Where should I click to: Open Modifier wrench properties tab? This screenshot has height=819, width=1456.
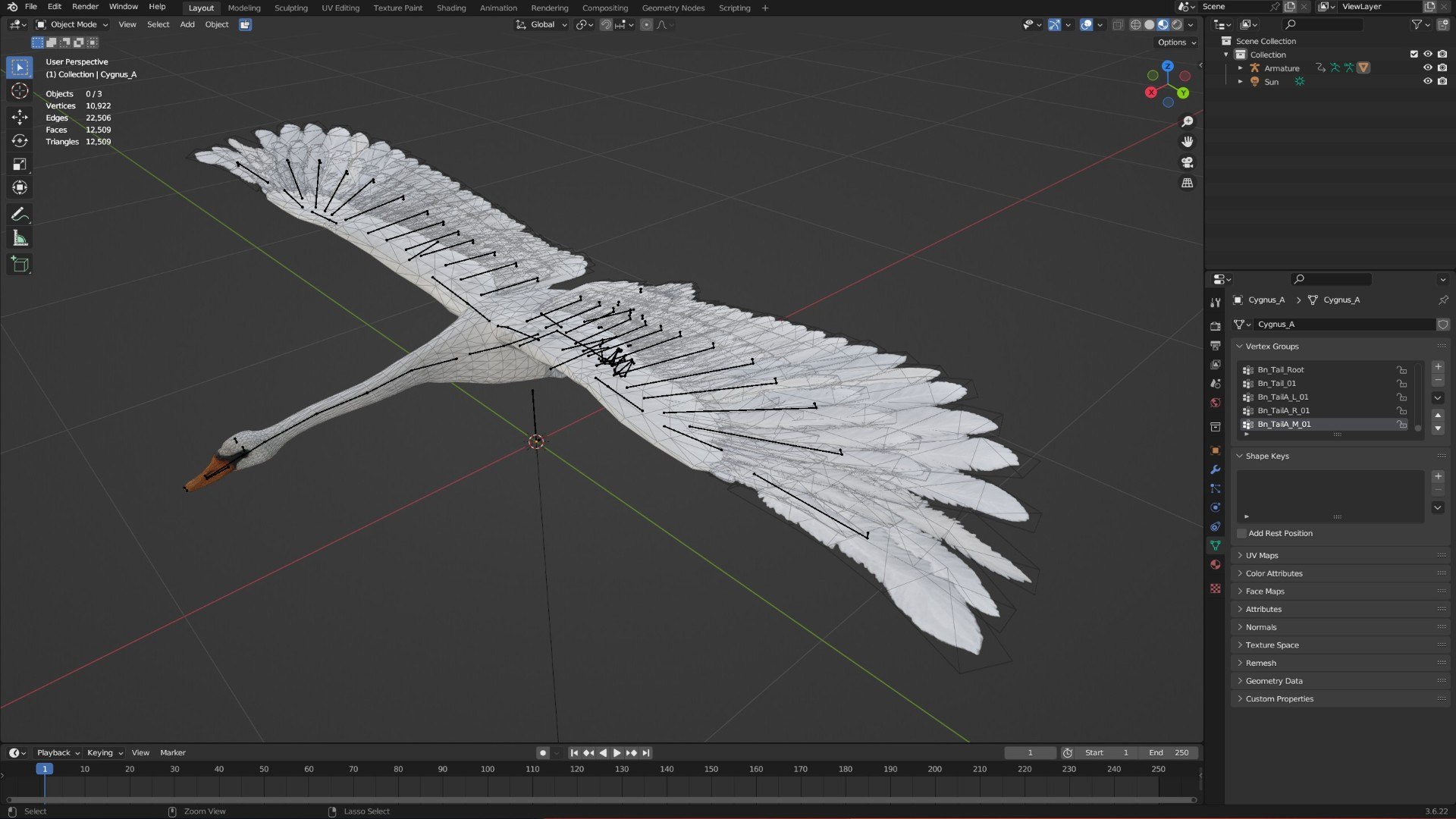1216,469
